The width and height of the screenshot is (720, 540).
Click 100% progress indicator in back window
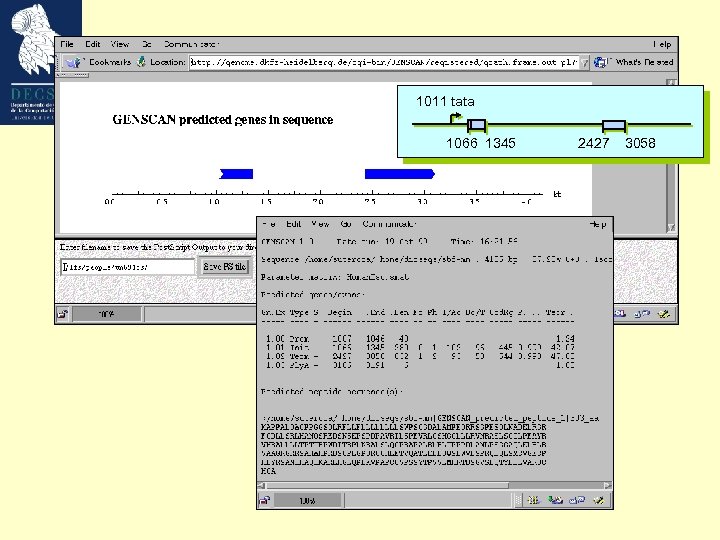point(107,314)
